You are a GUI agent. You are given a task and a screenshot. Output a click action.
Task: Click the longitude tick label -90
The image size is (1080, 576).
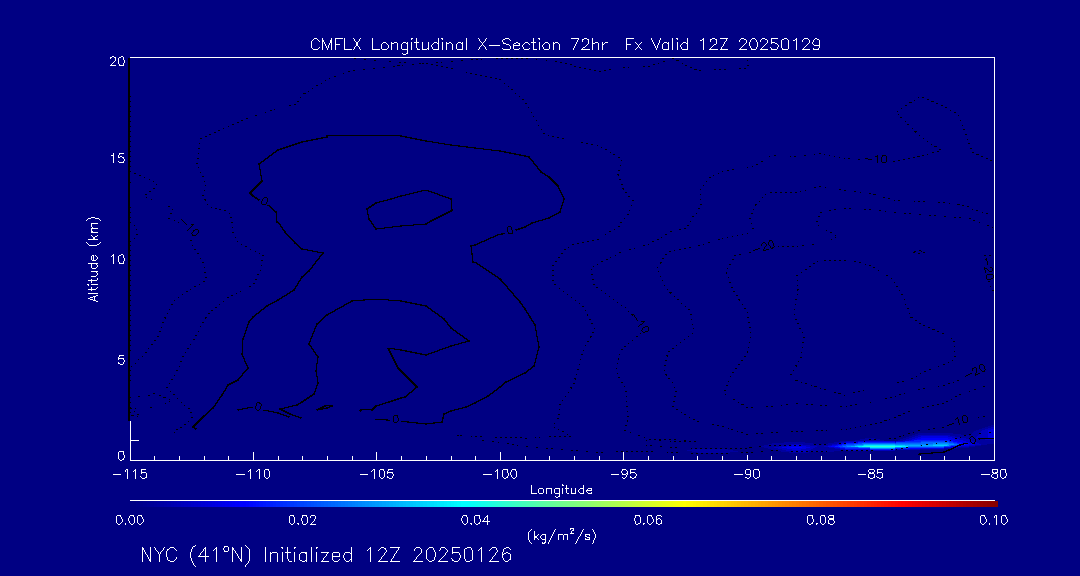click(x=747, y=475)
